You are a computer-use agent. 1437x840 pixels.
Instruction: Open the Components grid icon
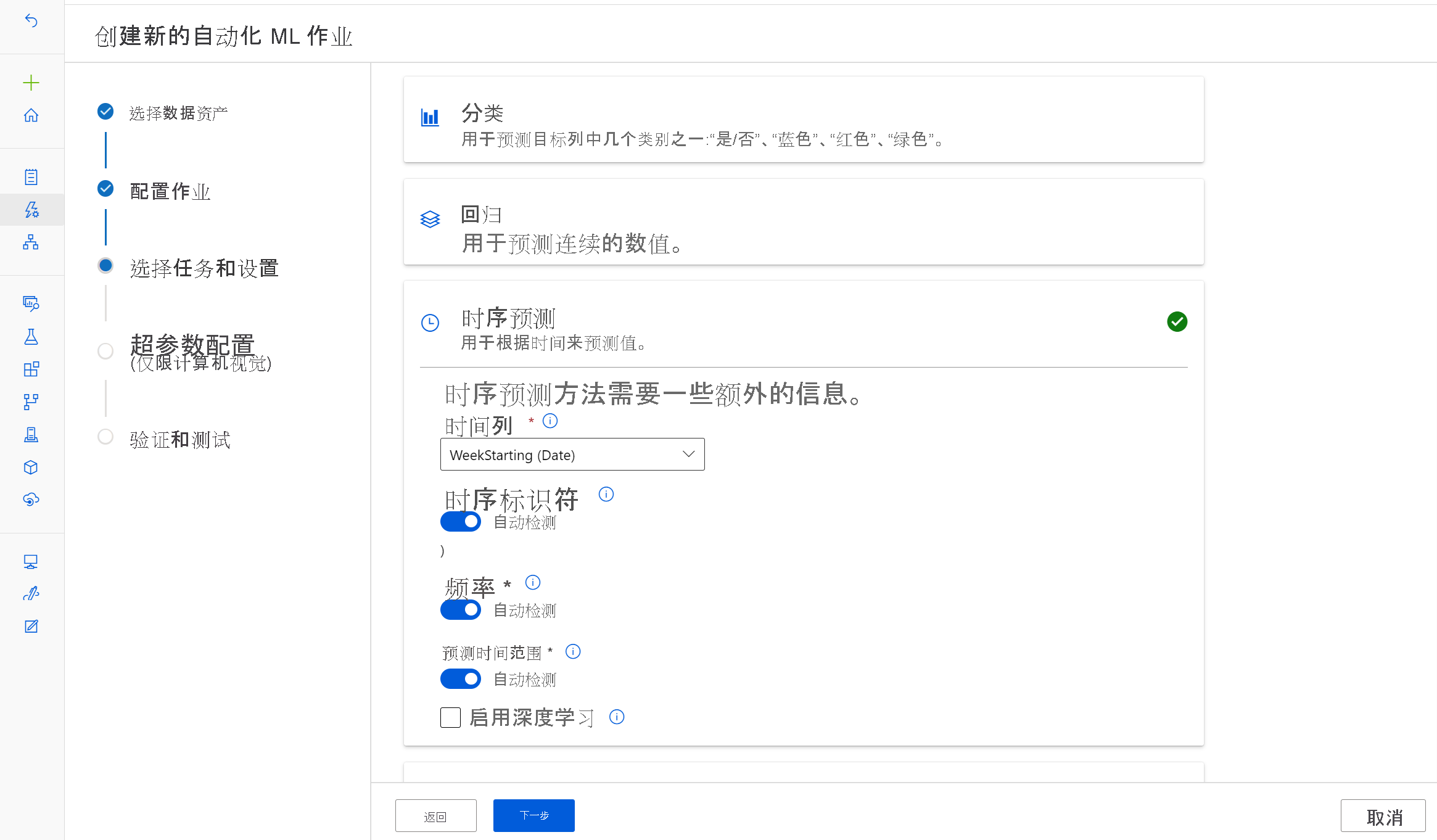[x=31, y=369]
